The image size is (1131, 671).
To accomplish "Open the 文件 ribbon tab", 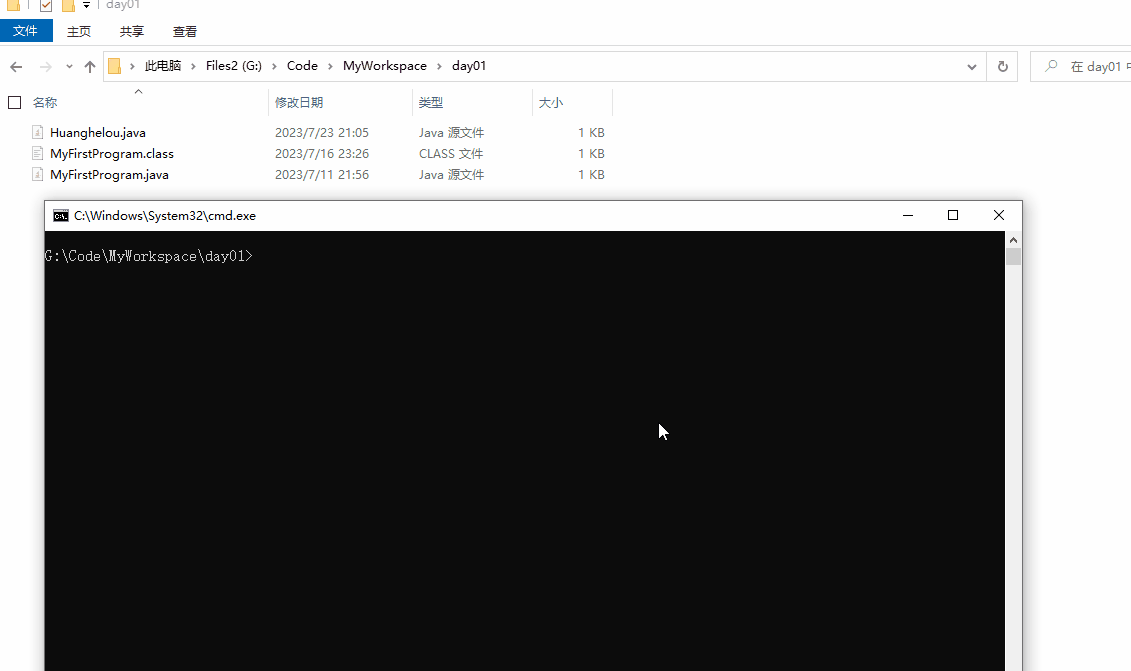I will [26, 31].
